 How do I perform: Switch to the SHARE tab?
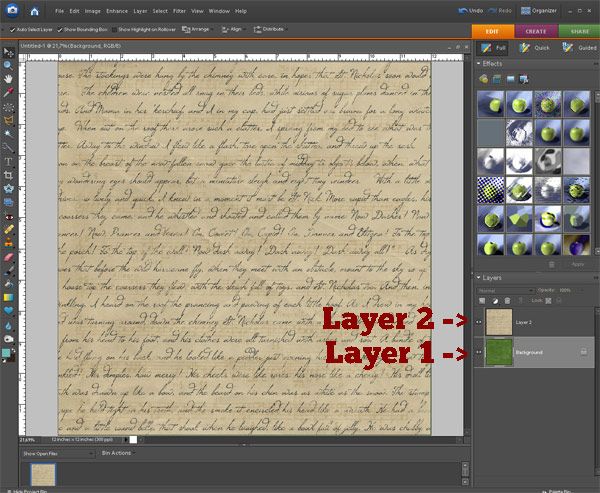tap(579, 31)
